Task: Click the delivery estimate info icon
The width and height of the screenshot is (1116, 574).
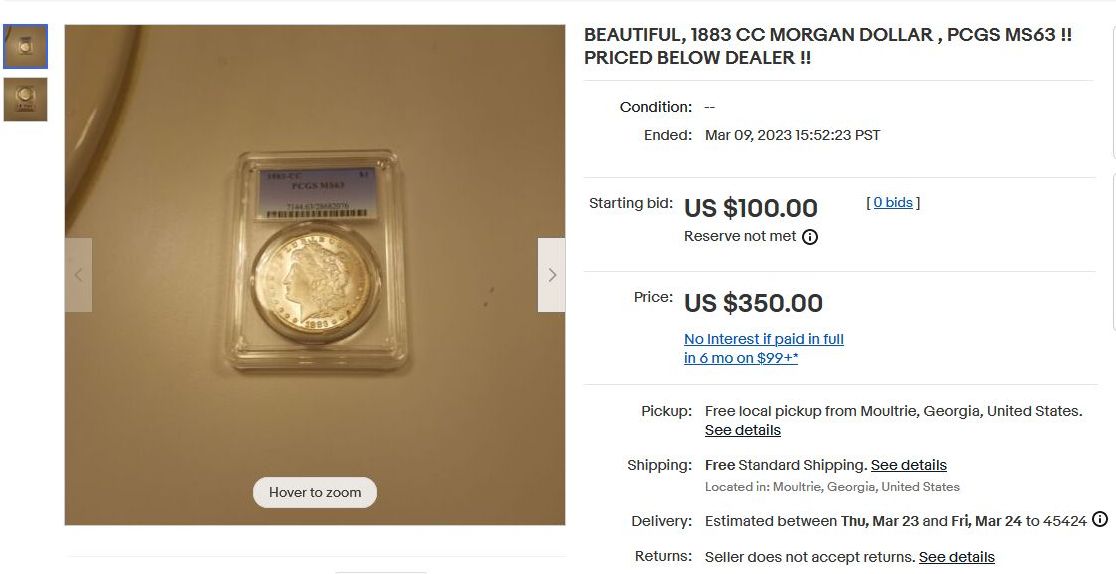Action: click(1100, 520)
